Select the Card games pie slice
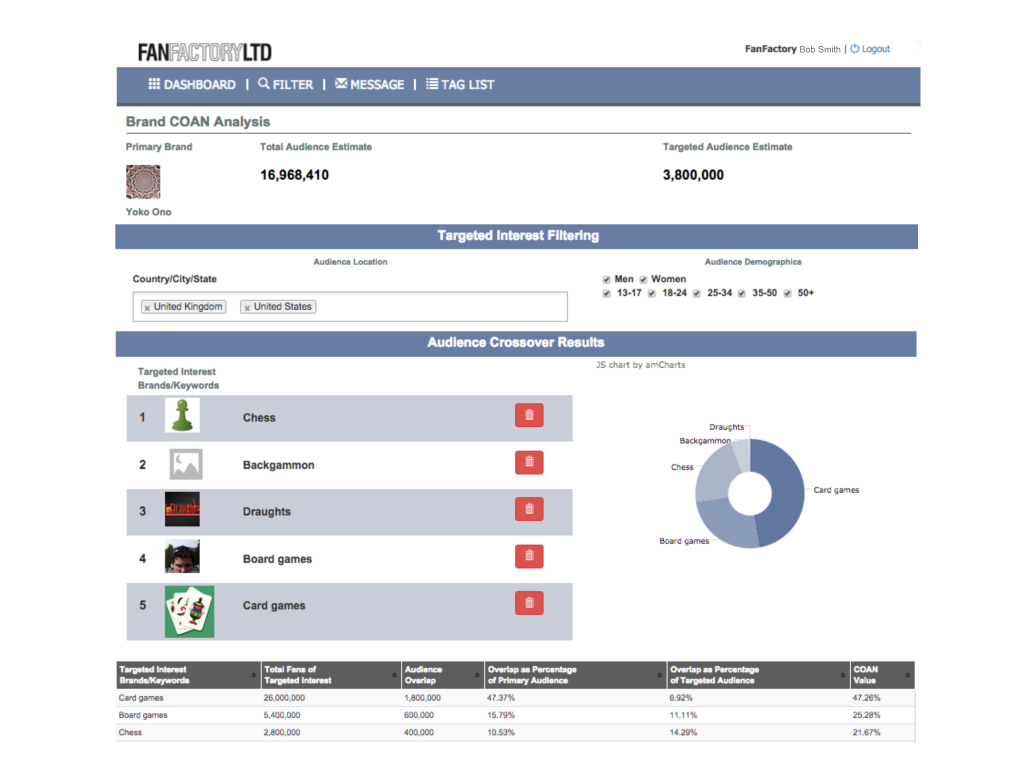Viewport: 1024px width, 768px height. pyautogui.click(x=787, y=493)
